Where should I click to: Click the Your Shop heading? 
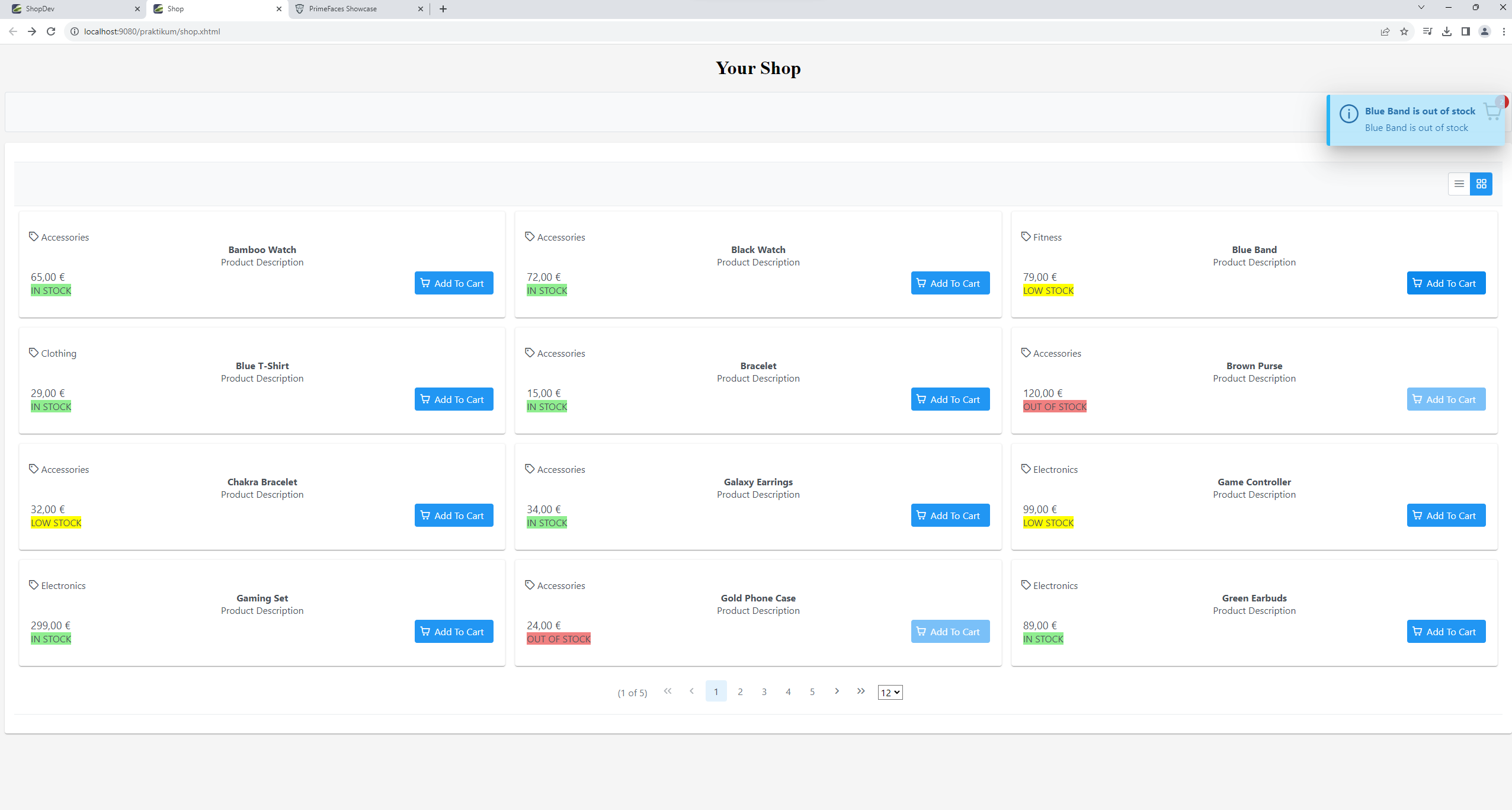coord(758,68)
